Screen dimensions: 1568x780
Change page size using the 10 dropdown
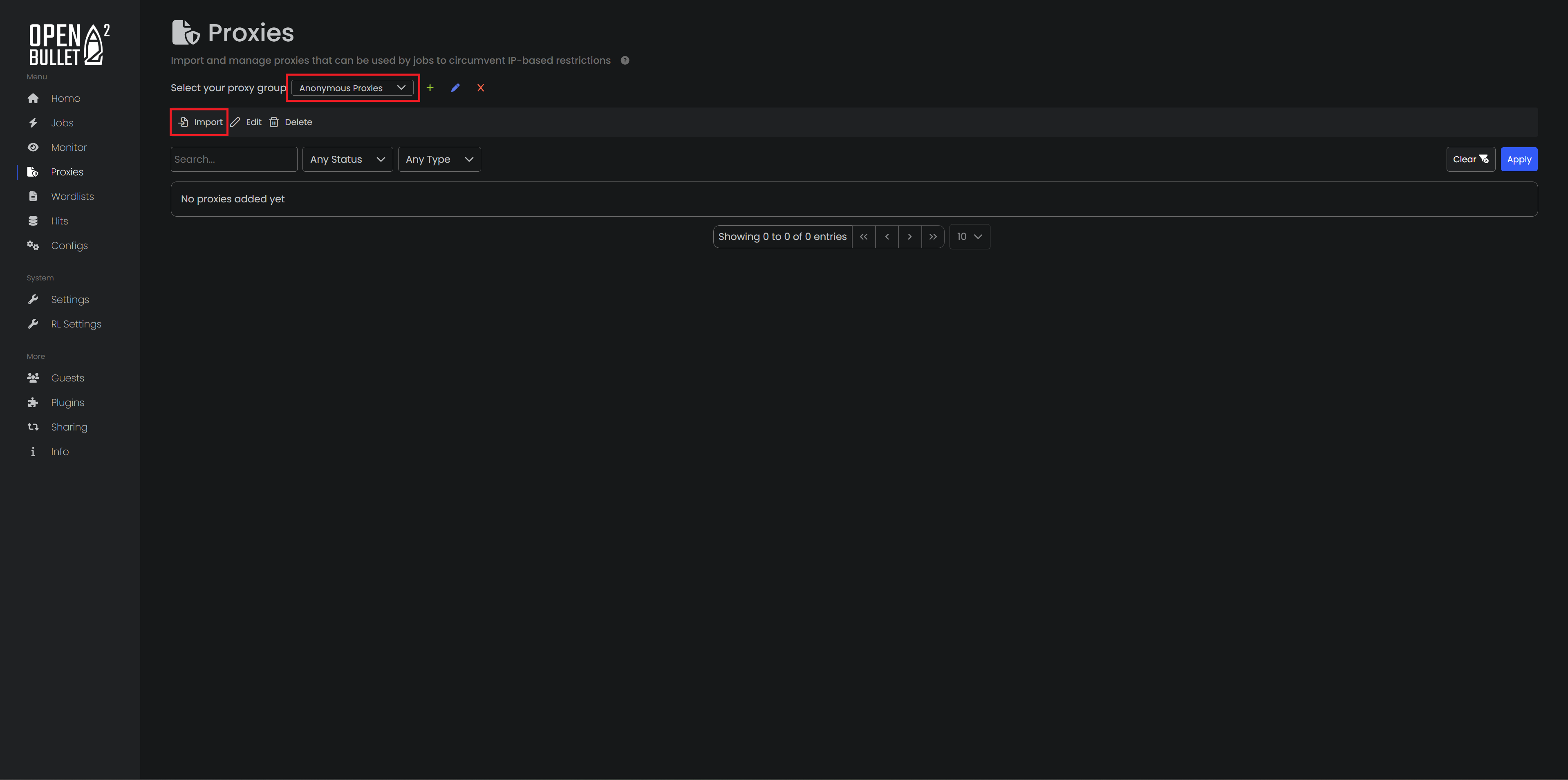click(x=969, y=236)
